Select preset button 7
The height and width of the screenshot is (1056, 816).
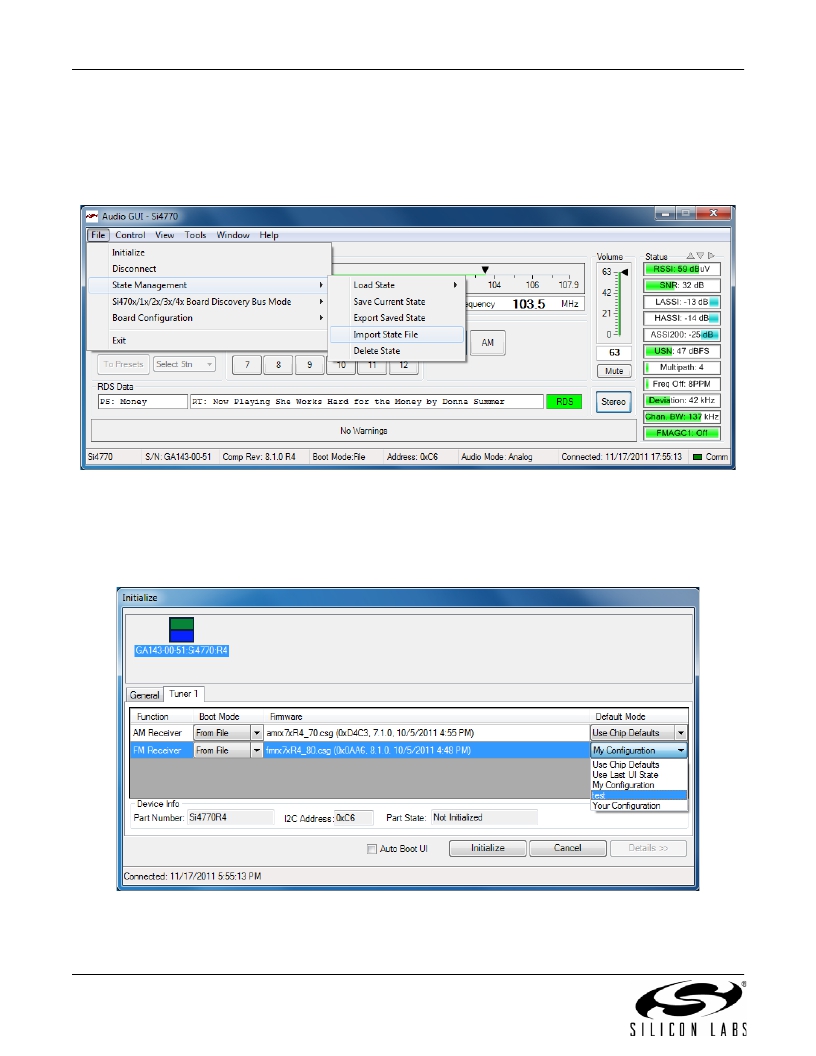tap(247, 364)
